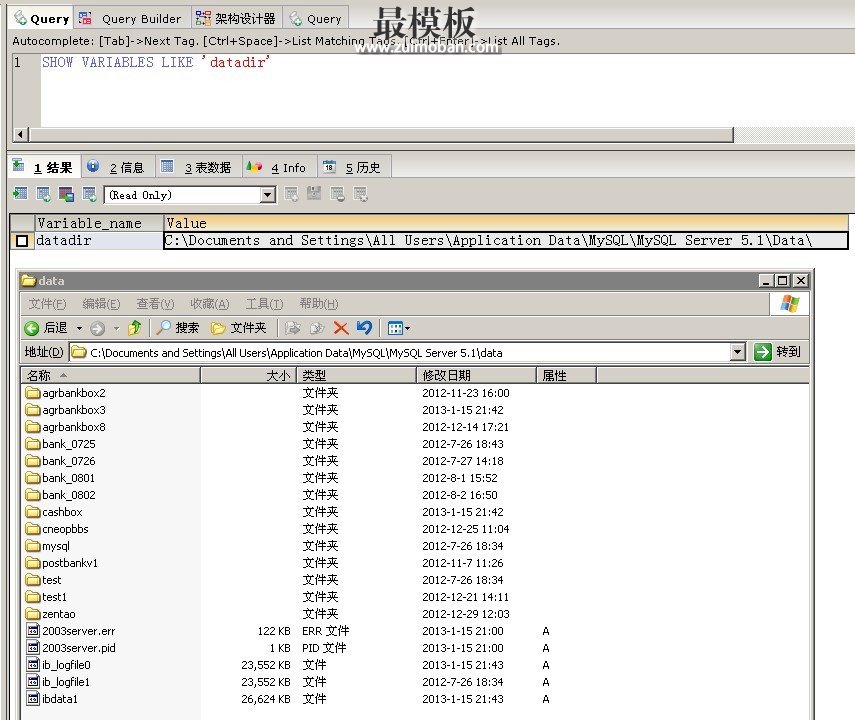The width and height of the screenshot is (855, 720).
Task: Toggle the 文件夹 folders pane button
Action: 239,328
